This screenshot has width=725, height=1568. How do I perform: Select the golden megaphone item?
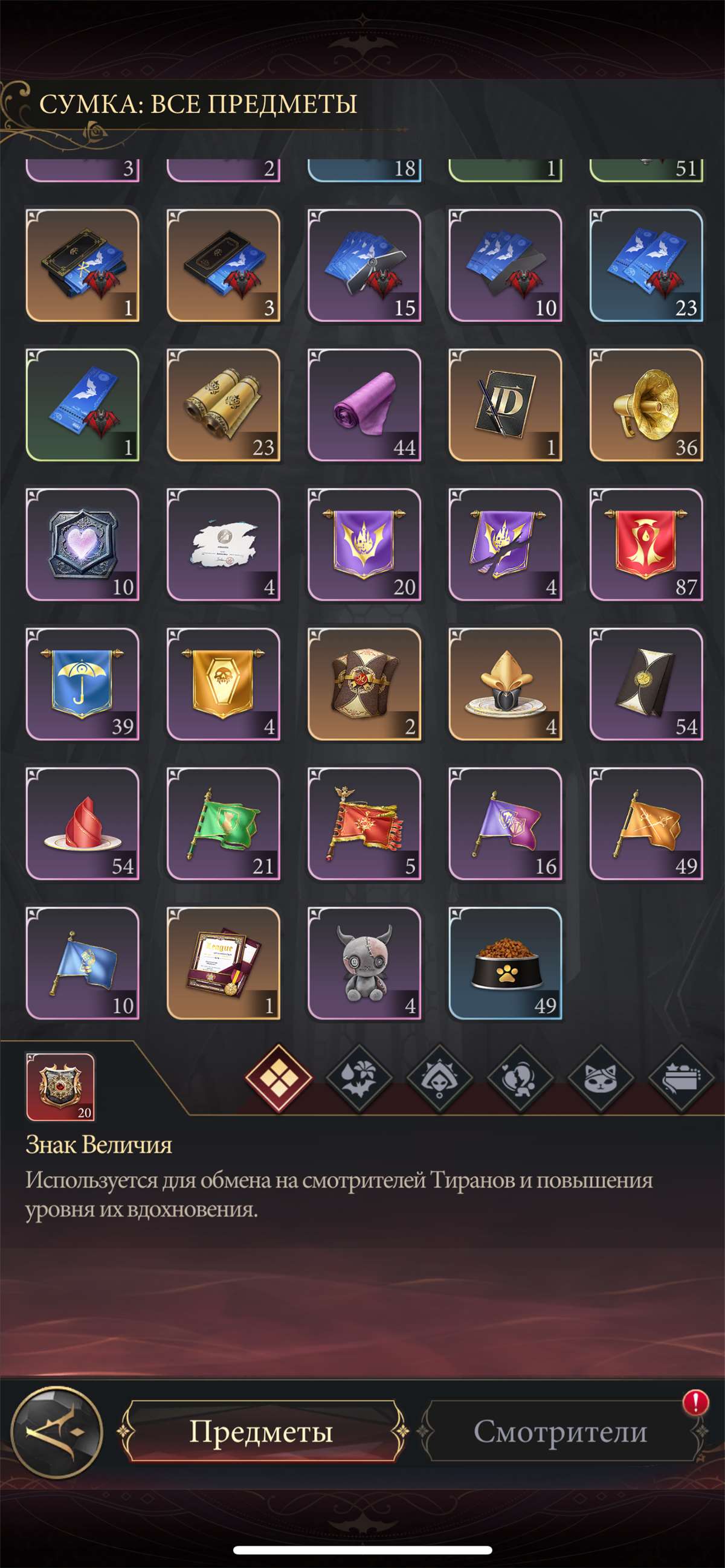[x=646, y=405]
